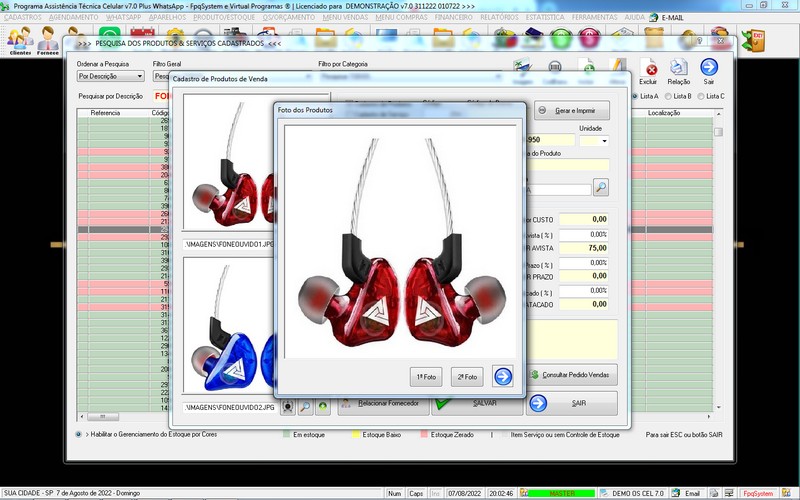The width and height of the screenshot is (800, 500).
Task: Click the WhatsApp green toolbar icon
Action: (110, 36)
